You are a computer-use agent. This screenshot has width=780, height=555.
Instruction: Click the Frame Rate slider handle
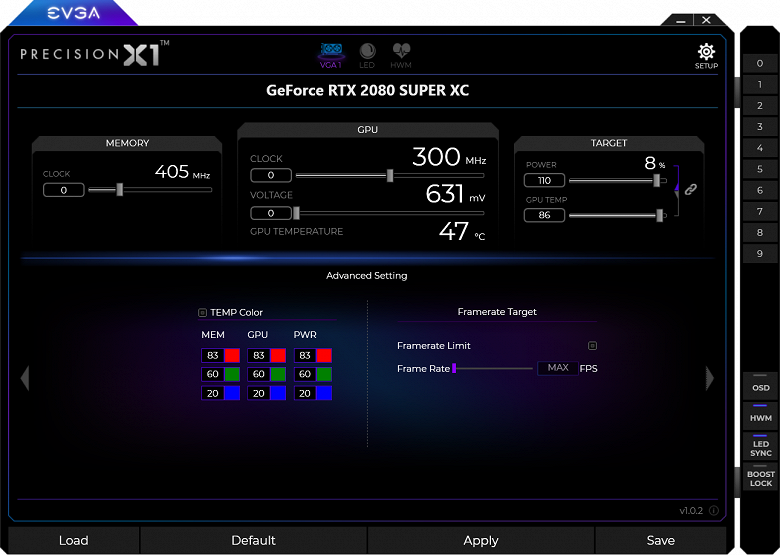click(454, 369)
